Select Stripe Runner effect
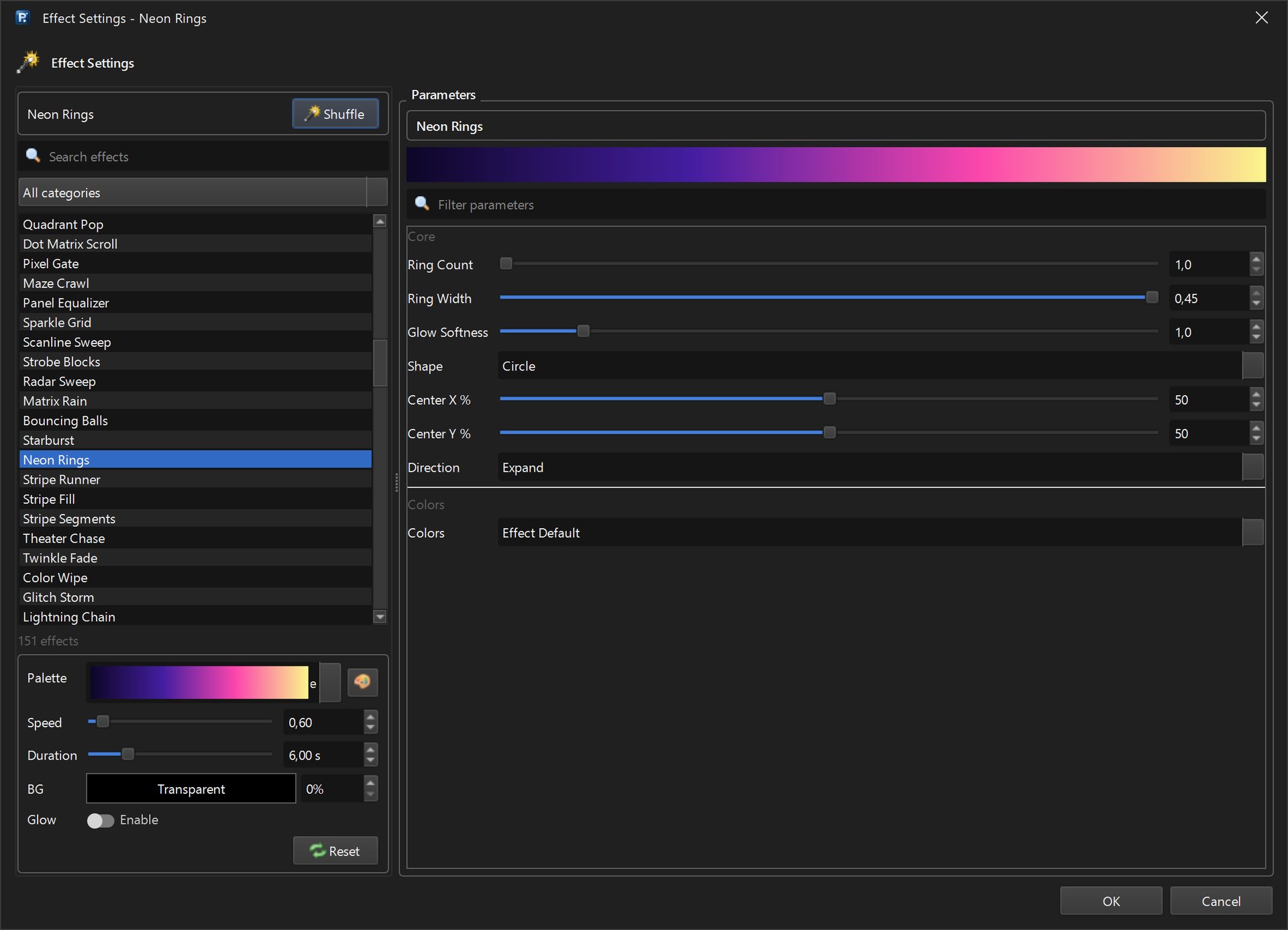The image size is (1288, 930). [195, 480]
